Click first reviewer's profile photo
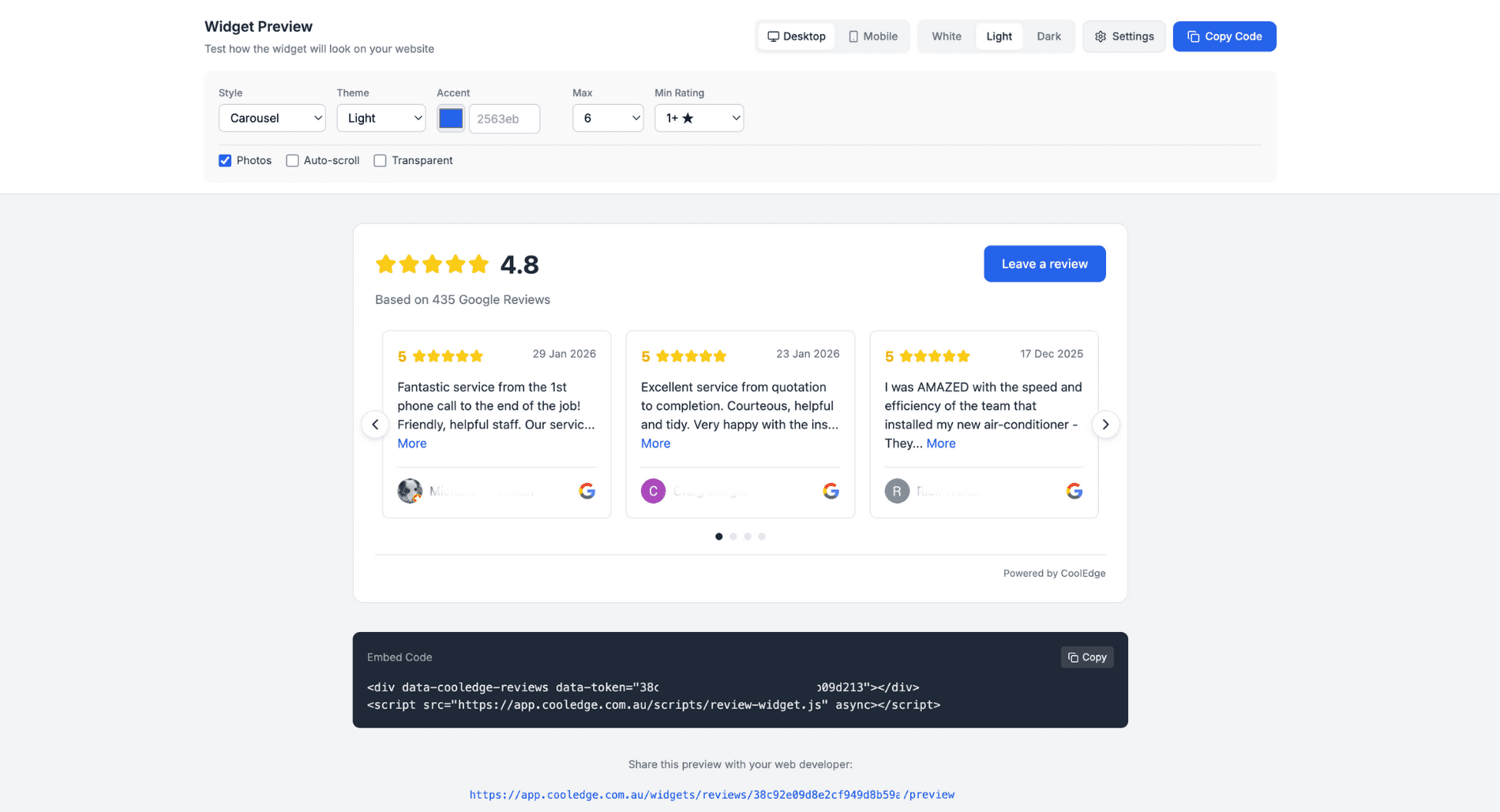Screen dimensions: 1500x812 410,491
